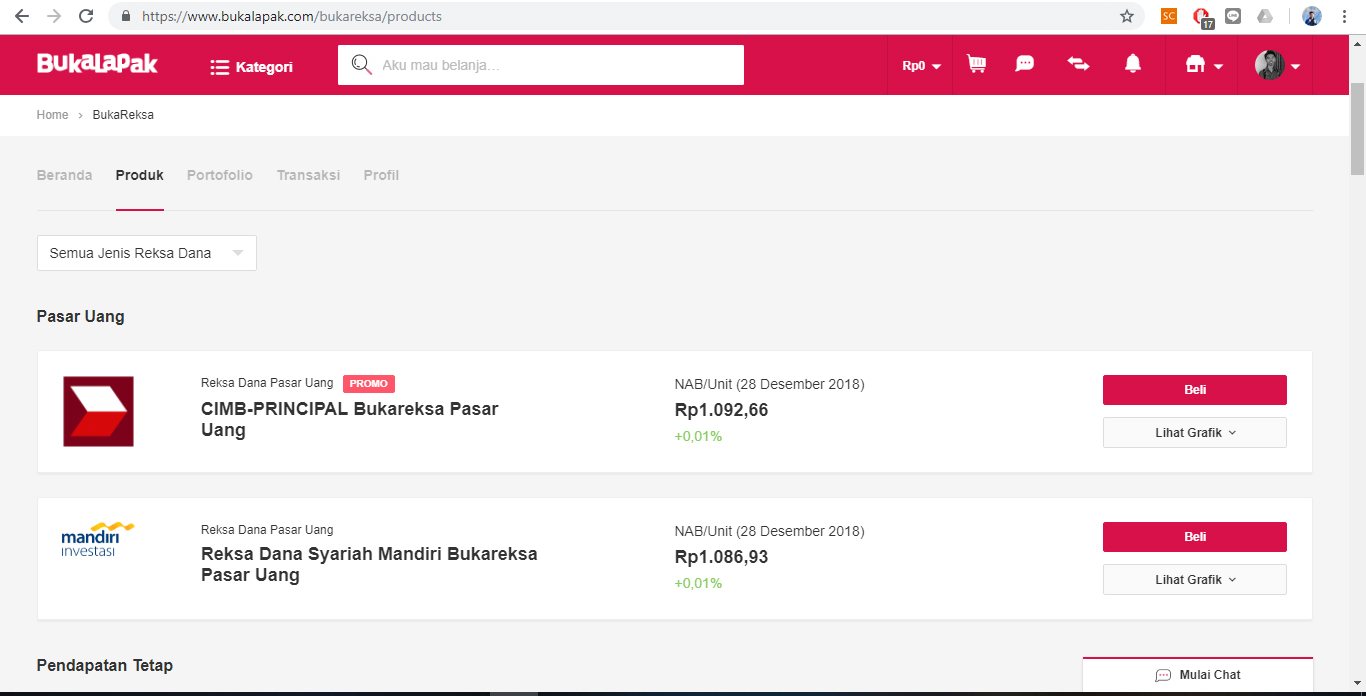The image size is (1366, 696).
Task: Click the browser forward arrow
Action: [54, 16]
